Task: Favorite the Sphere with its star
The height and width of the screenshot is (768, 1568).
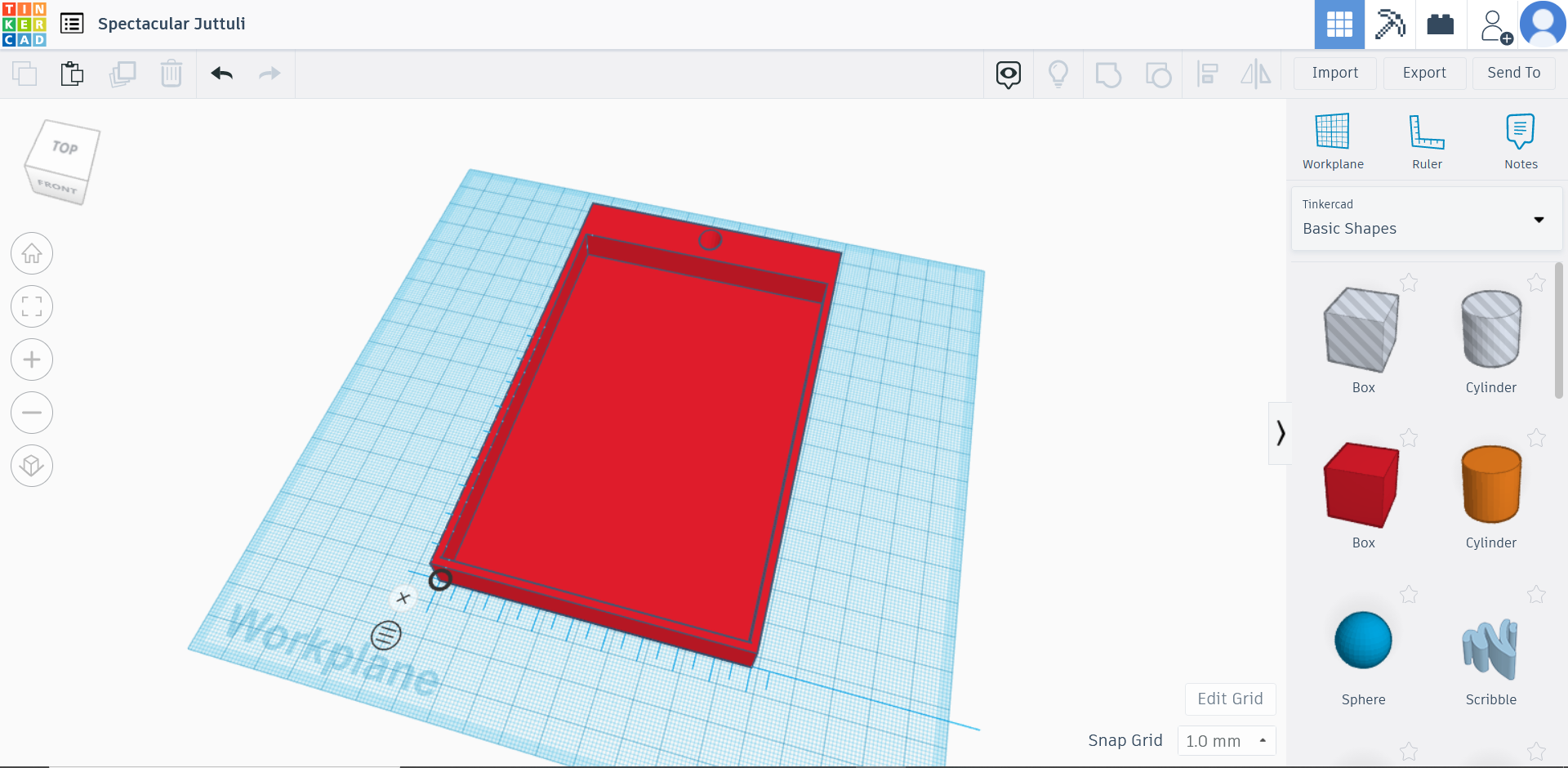Action: pyautogui.click(x=1409, y=595)
